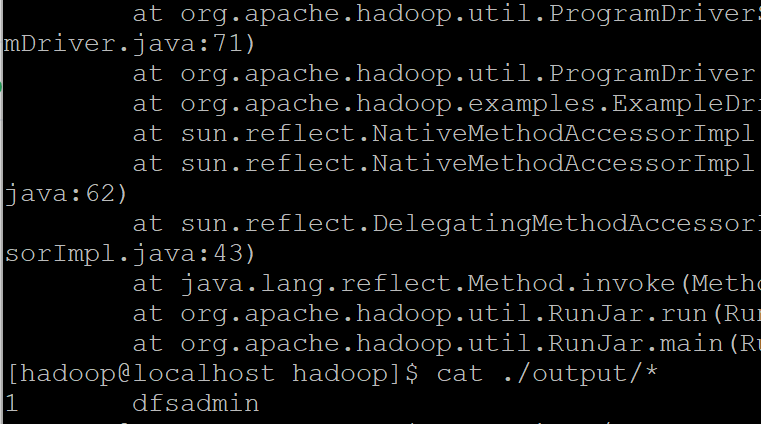Click "org.apache.hadoop.util" in the RunJar.main line
761x424 pixels.
(356, 343)
